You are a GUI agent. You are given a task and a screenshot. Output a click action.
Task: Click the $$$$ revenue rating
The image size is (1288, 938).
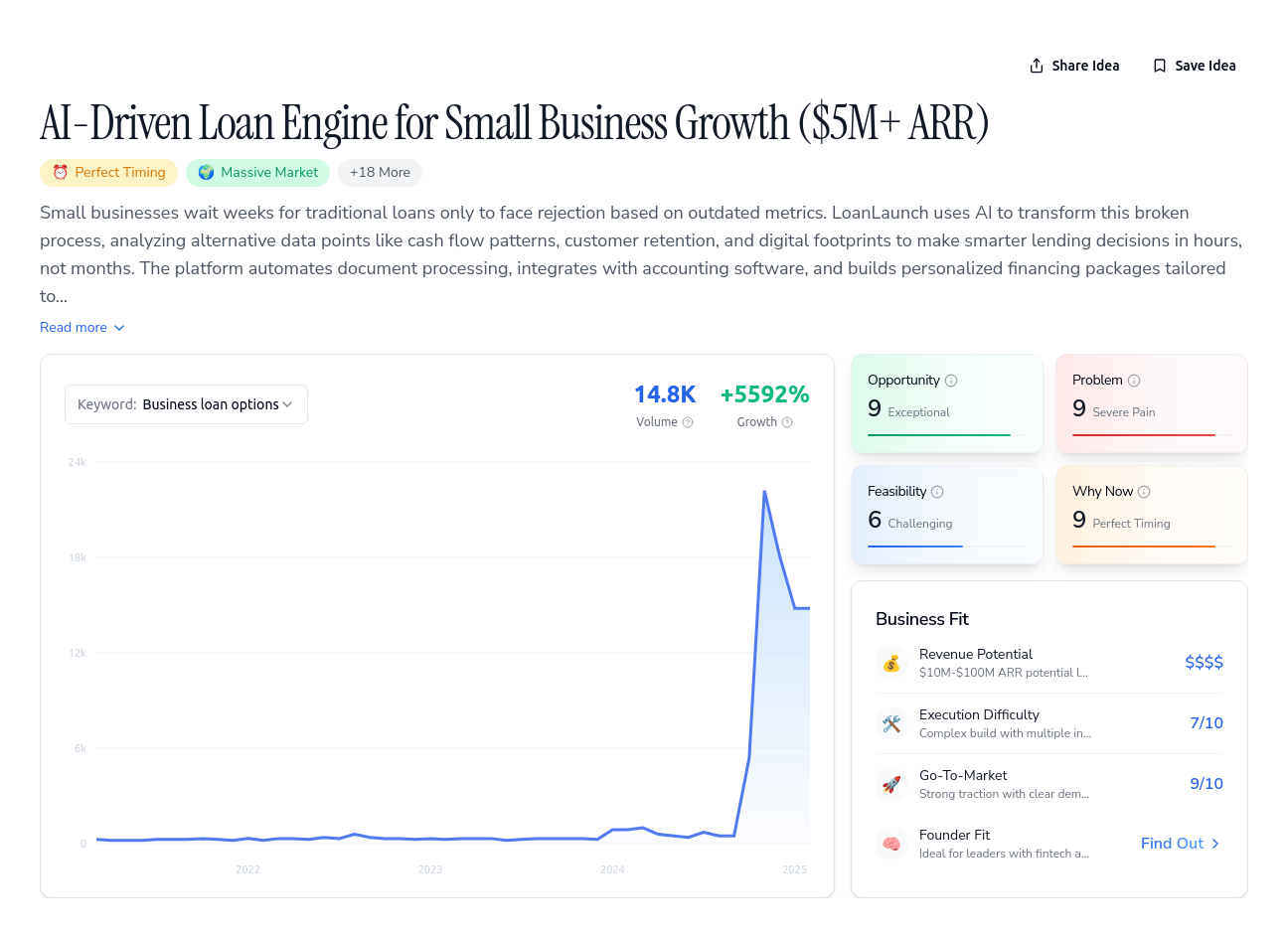[1204, 663]
